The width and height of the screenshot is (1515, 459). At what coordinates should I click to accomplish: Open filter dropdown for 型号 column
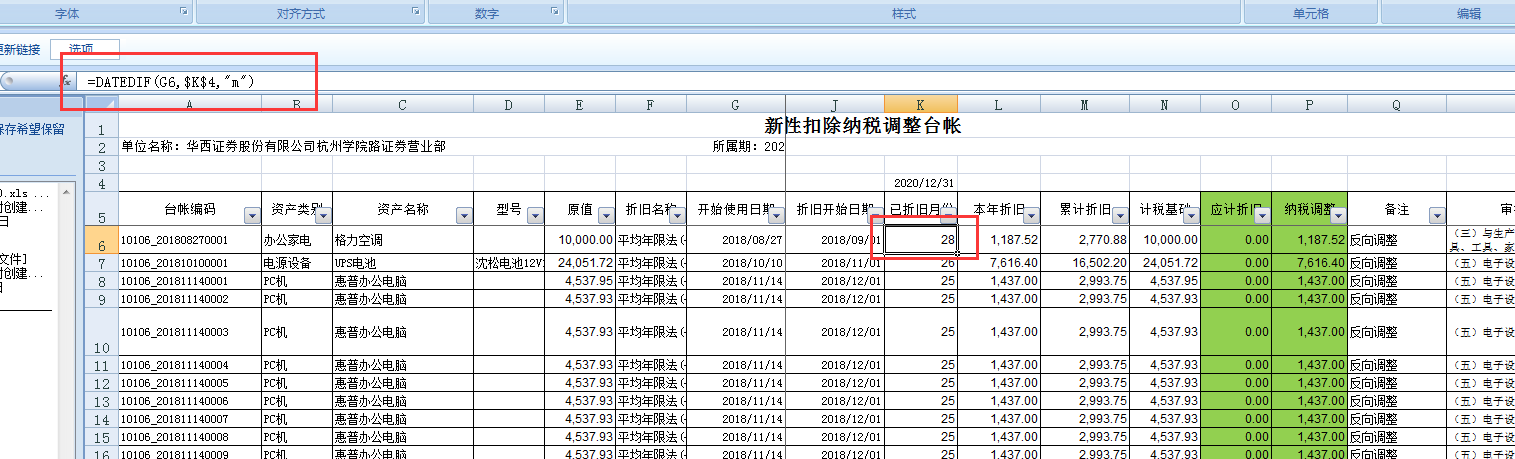534,215
